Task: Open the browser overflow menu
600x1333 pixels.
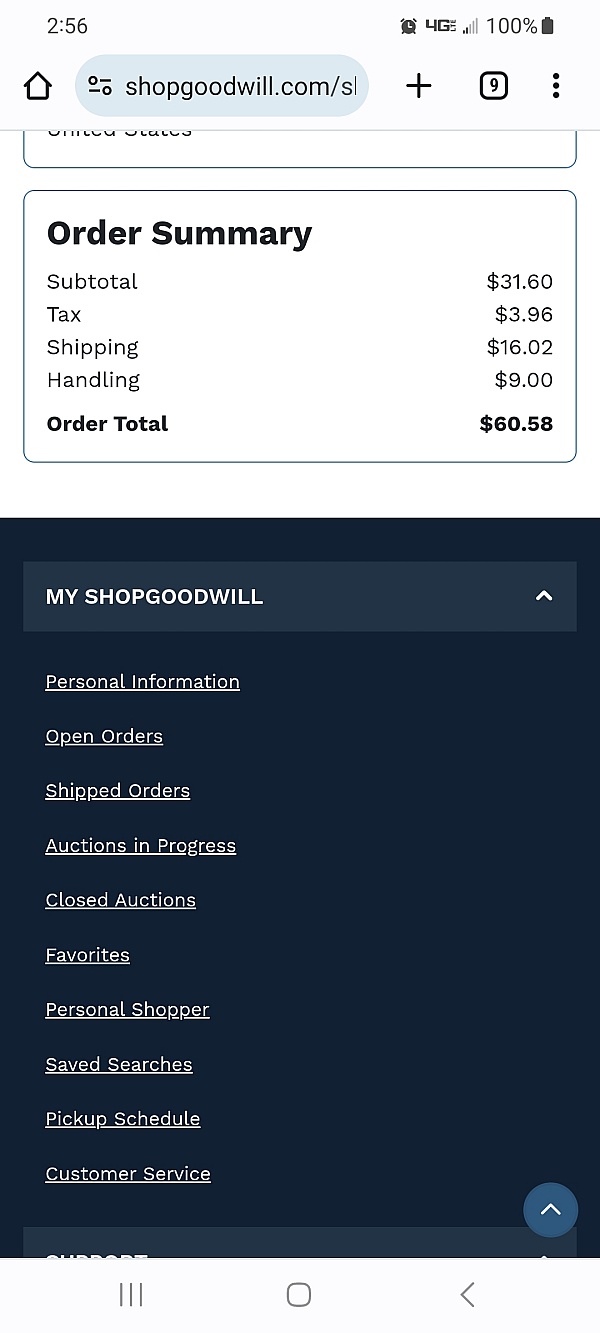Action: [x=555, y=86]
